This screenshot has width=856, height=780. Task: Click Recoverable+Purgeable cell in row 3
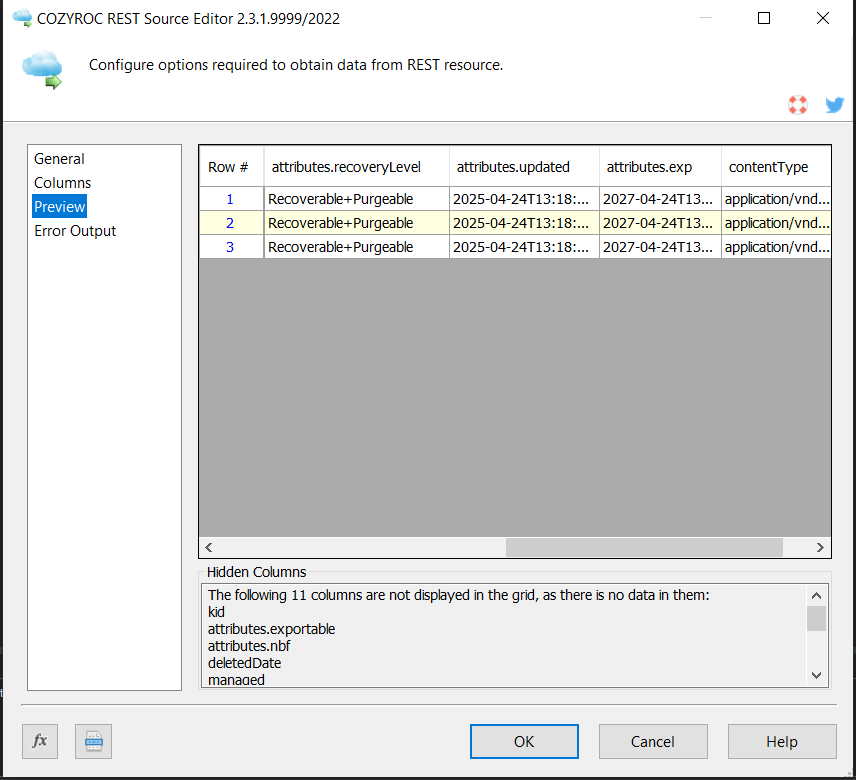pyautogui.click(x=356, y=247)
